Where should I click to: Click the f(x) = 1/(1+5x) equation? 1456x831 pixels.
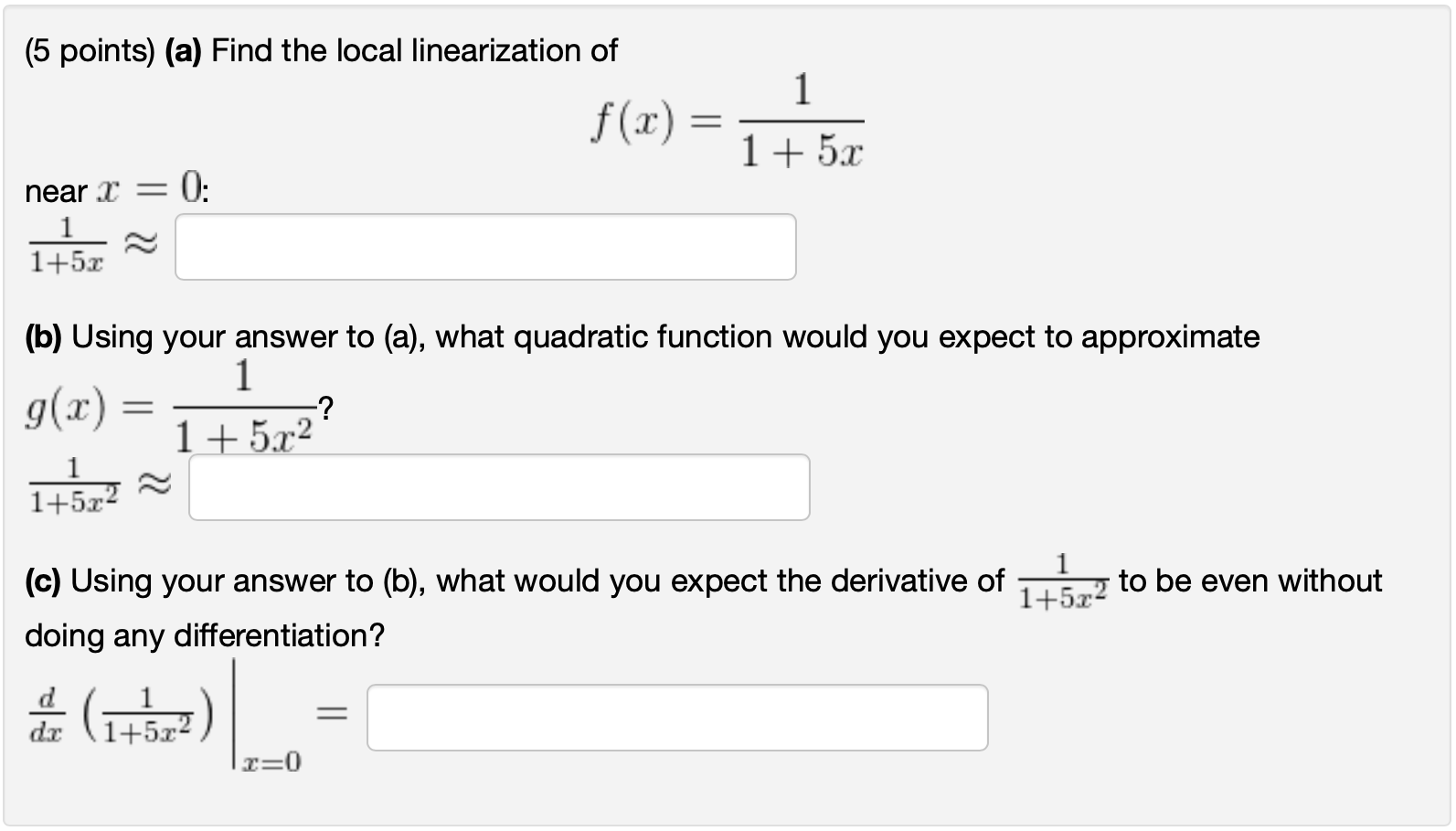coord(727,119)
